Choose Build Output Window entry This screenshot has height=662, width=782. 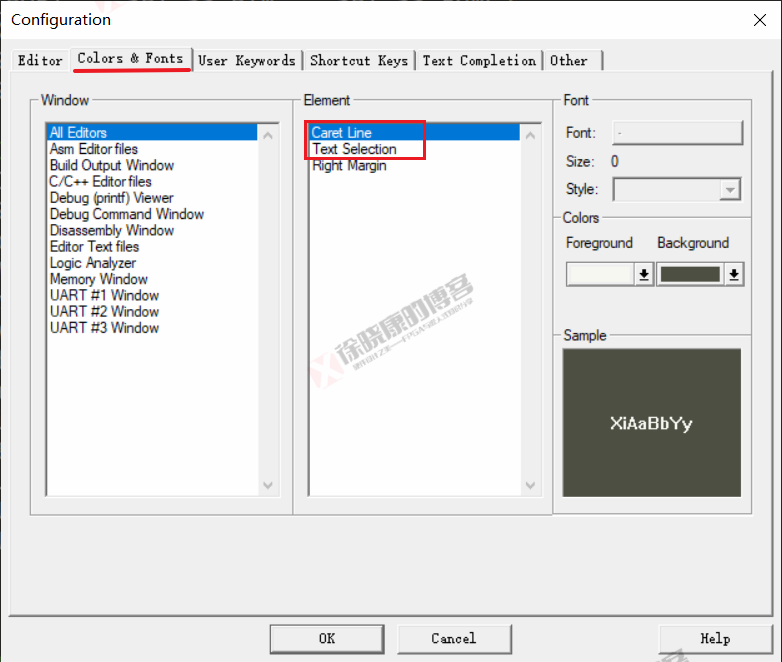click(x=111, y=166)
